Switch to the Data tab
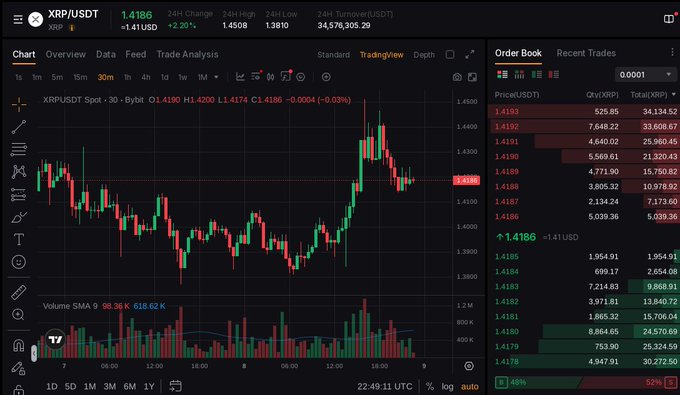 [x=106, y=54]
